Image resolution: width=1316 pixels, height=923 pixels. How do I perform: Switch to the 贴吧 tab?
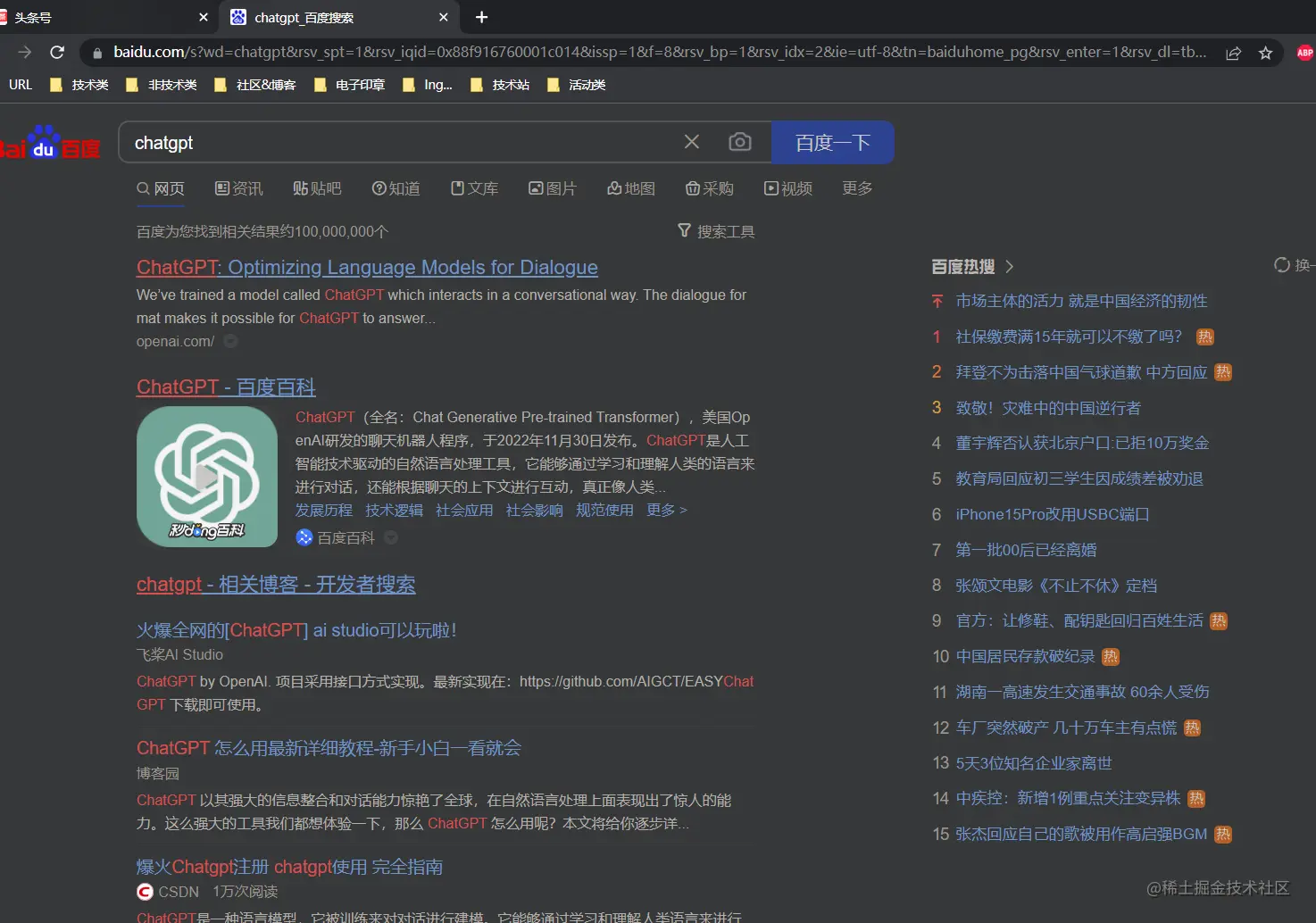pyautogui.click(x=317, y=188)
